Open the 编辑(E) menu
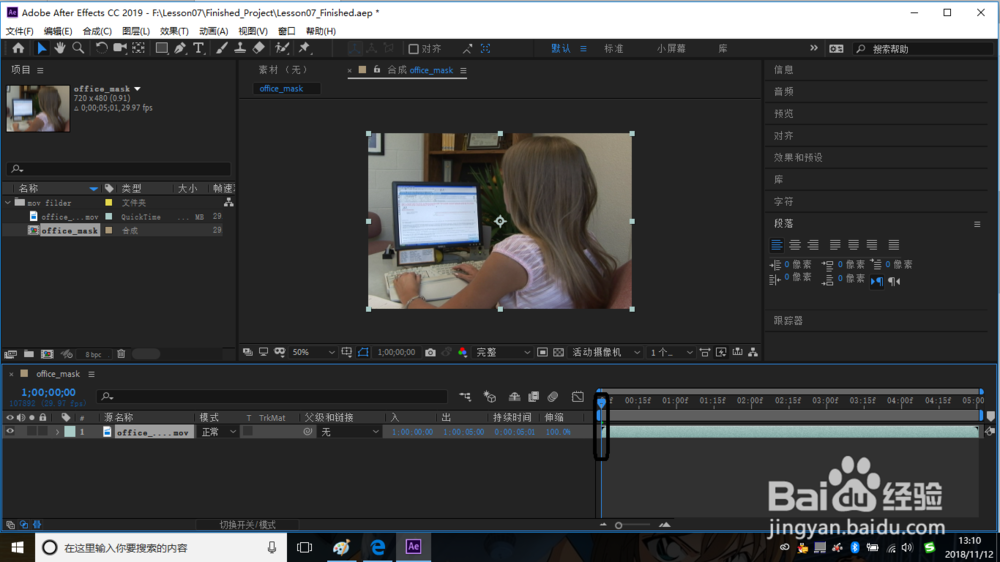This screenshot has width=1000, height=562. point(58,31)
